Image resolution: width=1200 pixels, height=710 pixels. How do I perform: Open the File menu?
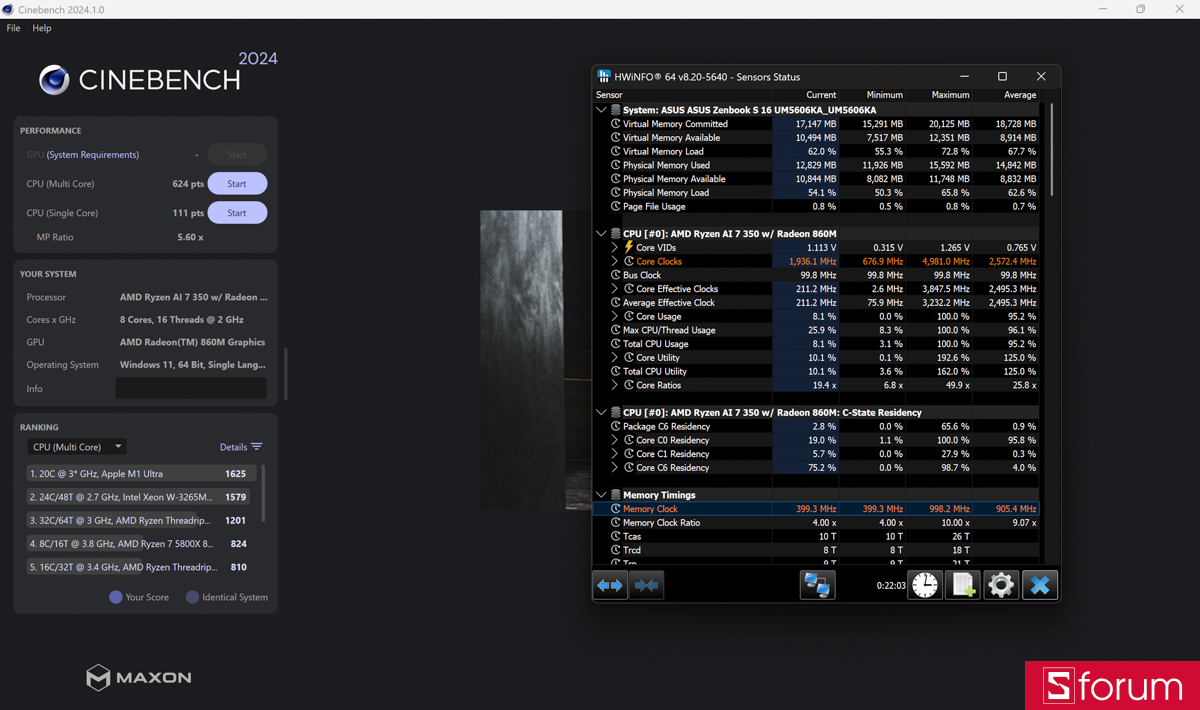click(x=13, y=28)
